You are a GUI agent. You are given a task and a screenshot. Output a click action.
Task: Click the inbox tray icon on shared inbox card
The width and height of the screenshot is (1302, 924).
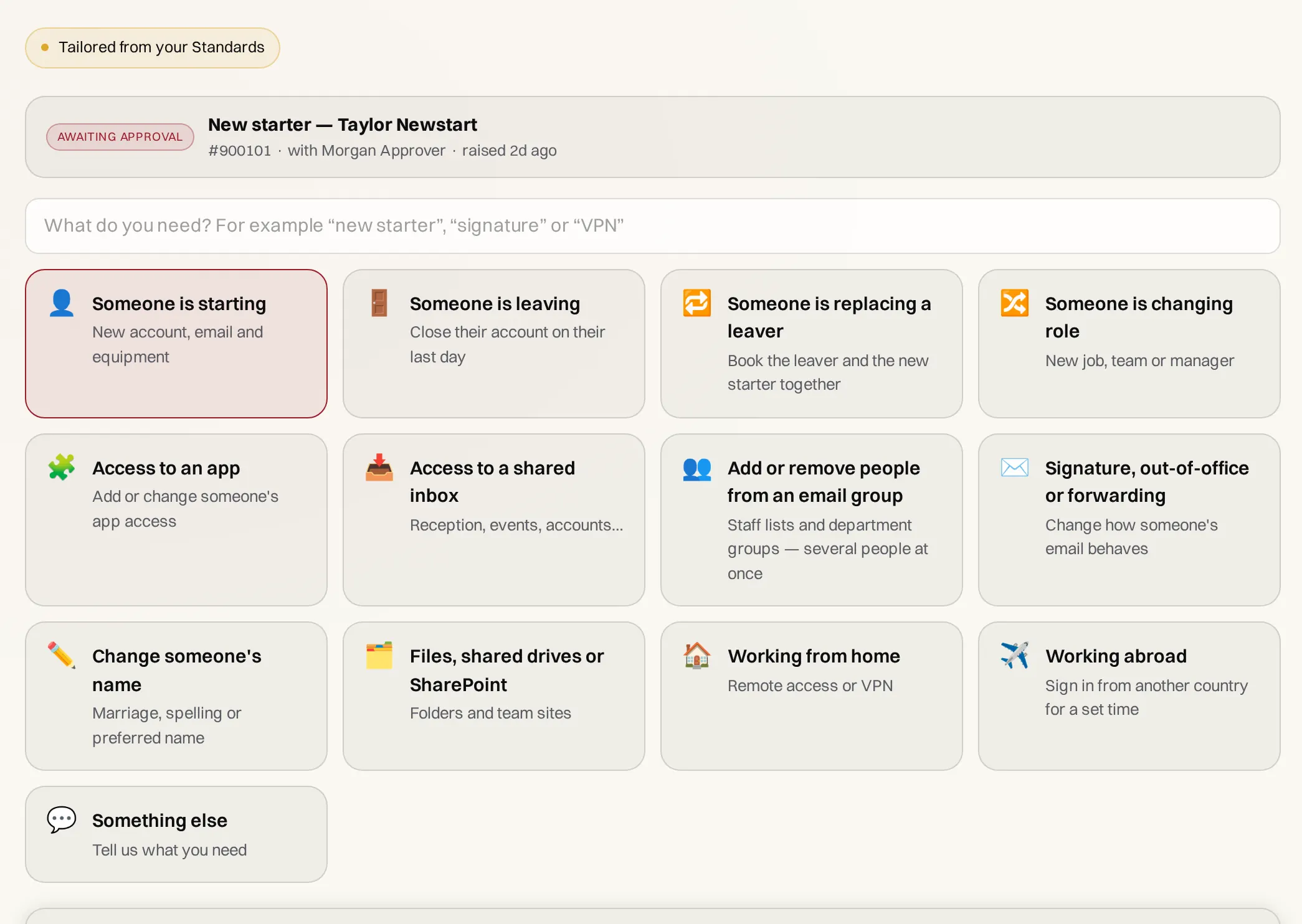click(379, 468)
